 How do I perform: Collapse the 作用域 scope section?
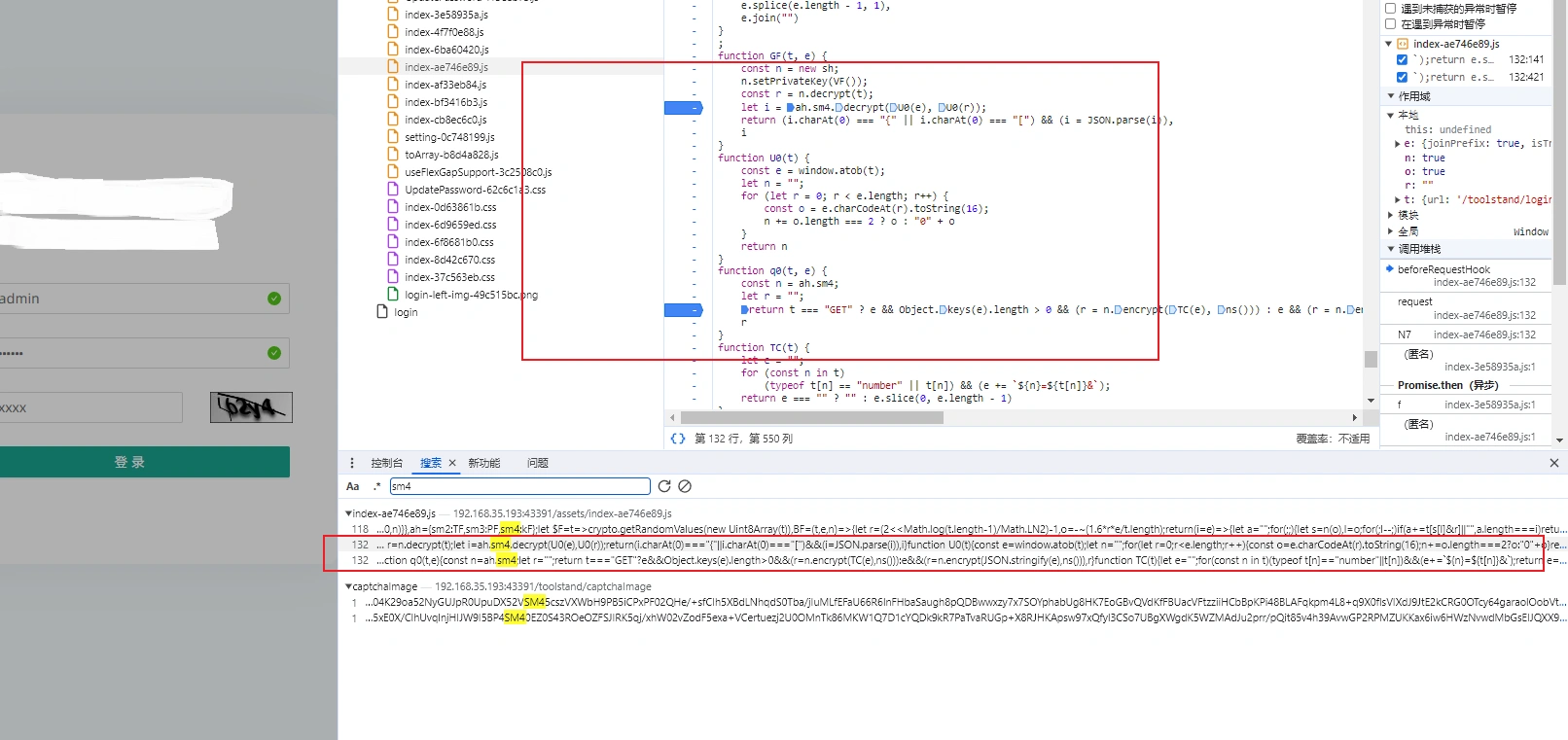(x=1390, y=96)
